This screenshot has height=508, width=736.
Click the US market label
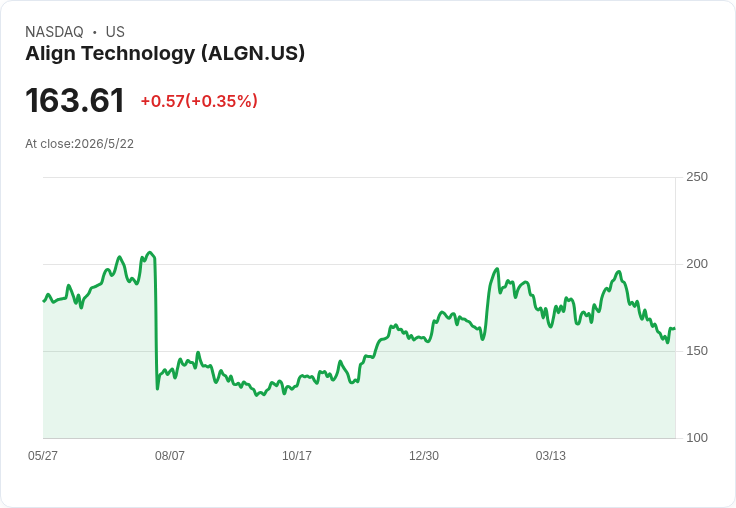click(115, 32)
